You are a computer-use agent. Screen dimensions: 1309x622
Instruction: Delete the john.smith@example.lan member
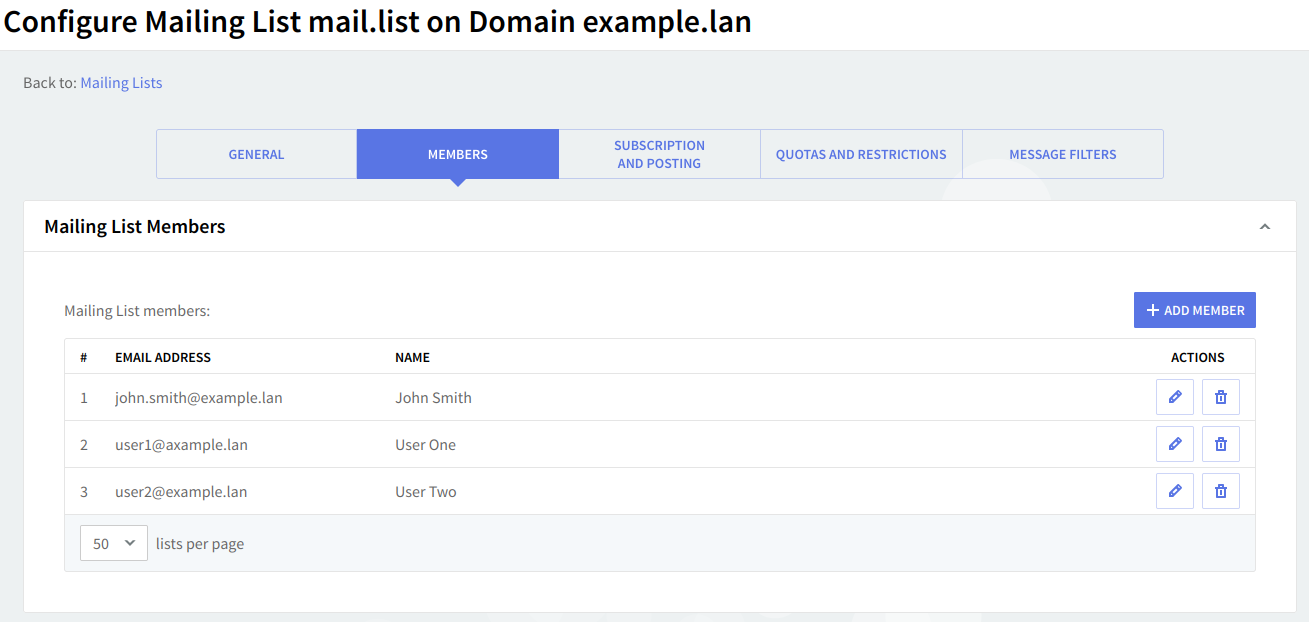click(x=1220, y=397)
